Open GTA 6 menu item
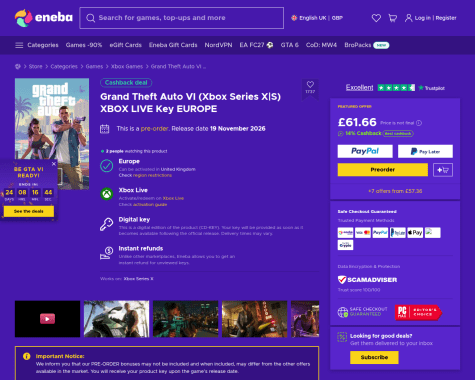 point(289,45)
